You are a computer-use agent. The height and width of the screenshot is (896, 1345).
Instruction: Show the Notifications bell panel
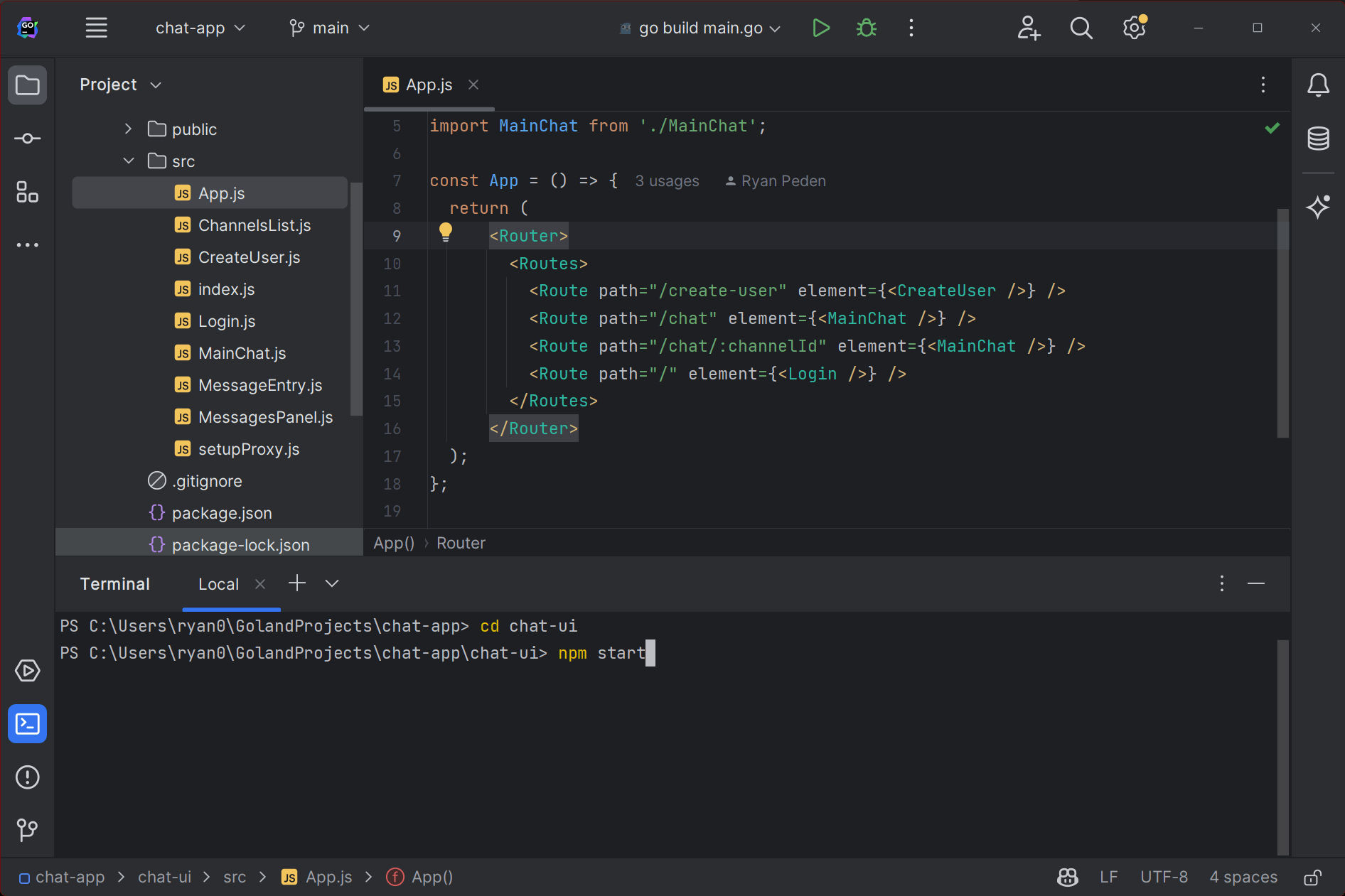[1318, 85]
